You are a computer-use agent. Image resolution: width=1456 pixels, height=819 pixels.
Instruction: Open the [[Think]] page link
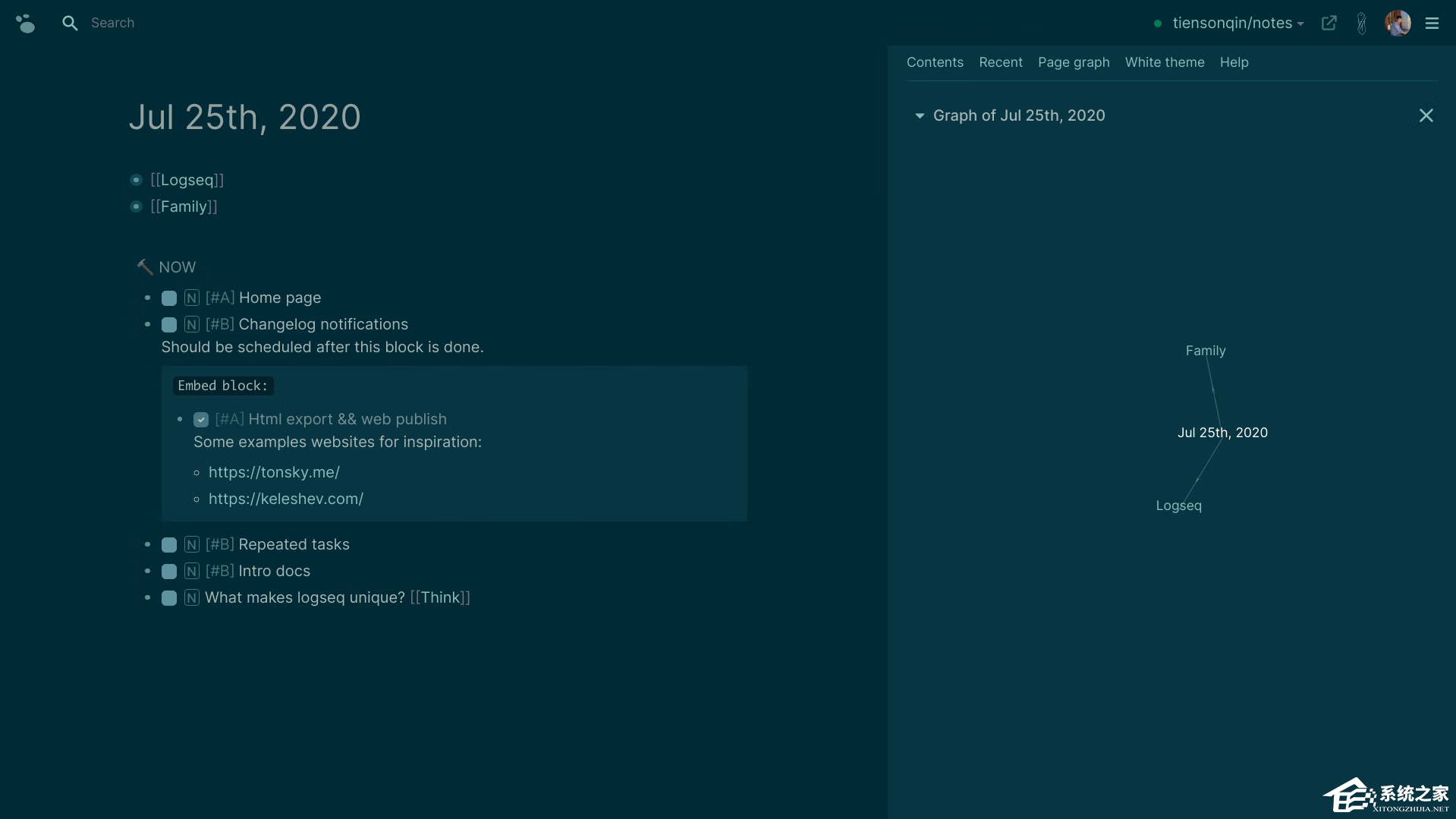pos(440,597)
